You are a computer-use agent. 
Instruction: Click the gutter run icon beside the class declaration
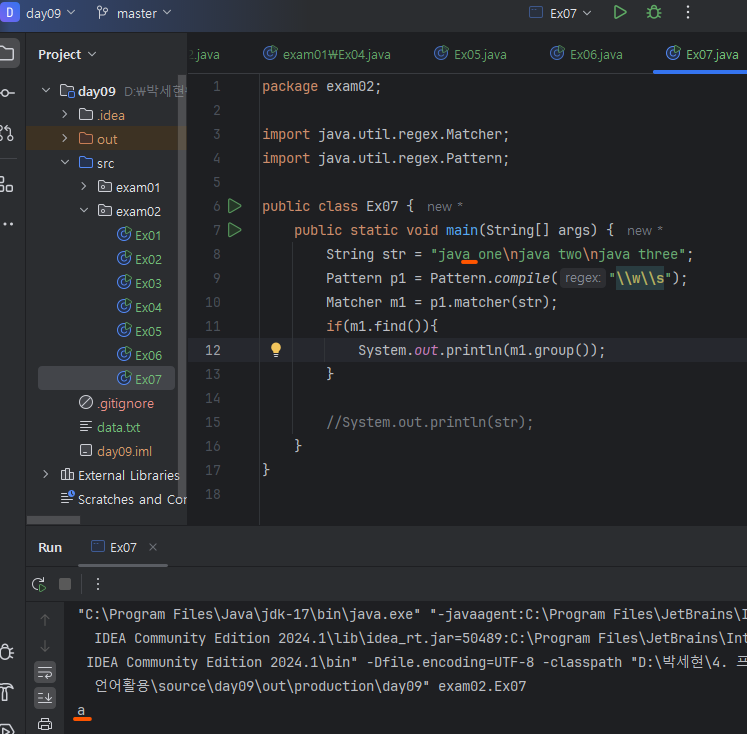tap(235, 206)
